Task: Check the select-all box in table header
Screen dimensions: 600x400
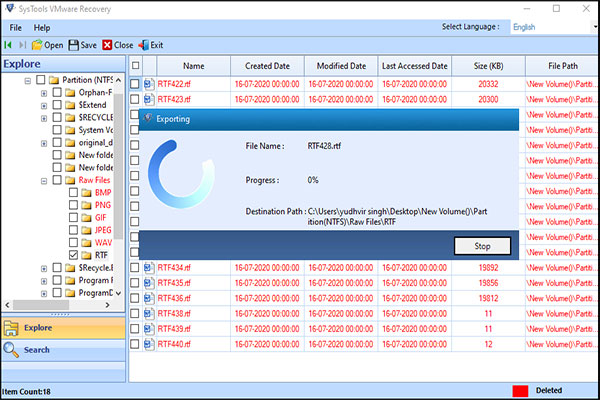Action: (135, 66)
